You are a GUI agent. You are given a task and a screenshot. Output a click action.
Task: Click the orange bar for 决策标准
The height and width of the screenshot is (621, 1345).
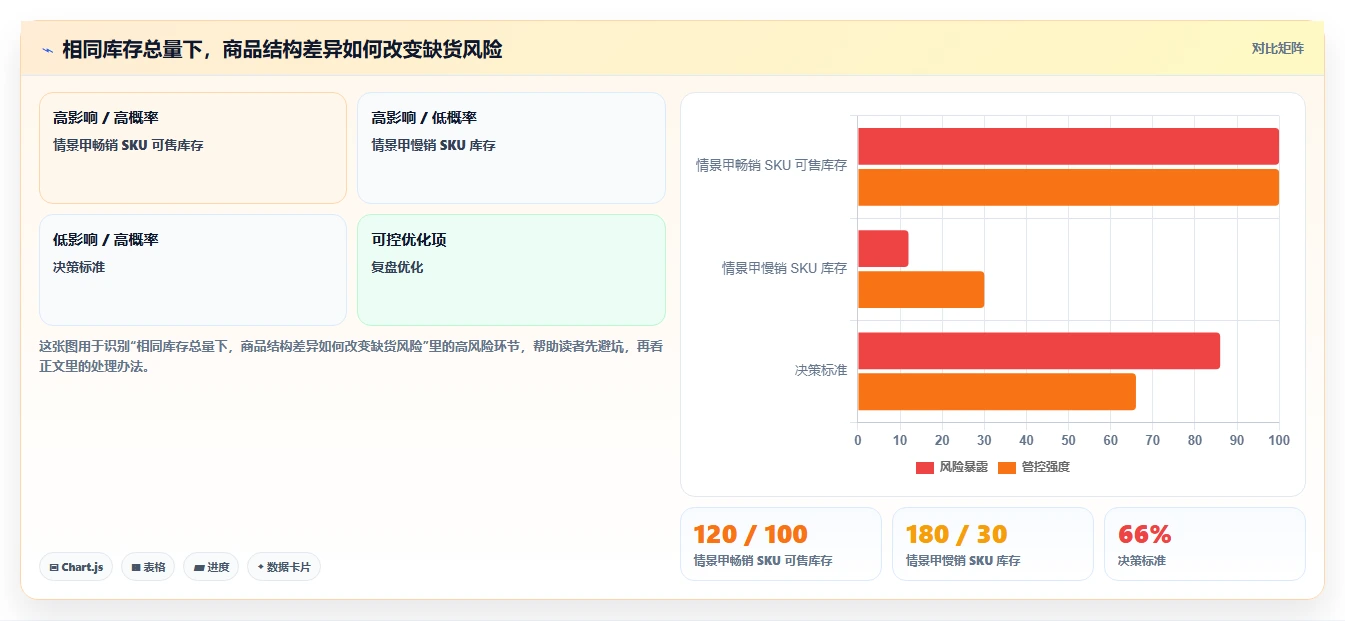pyautogui.click(x=997, y=392)
